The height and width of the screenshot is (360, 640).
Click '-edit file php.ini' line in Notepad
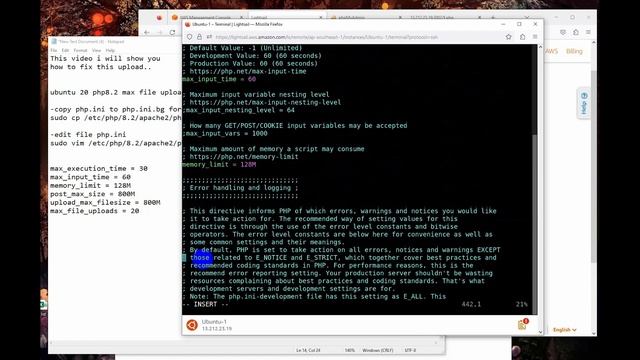[x=88, y=135]
